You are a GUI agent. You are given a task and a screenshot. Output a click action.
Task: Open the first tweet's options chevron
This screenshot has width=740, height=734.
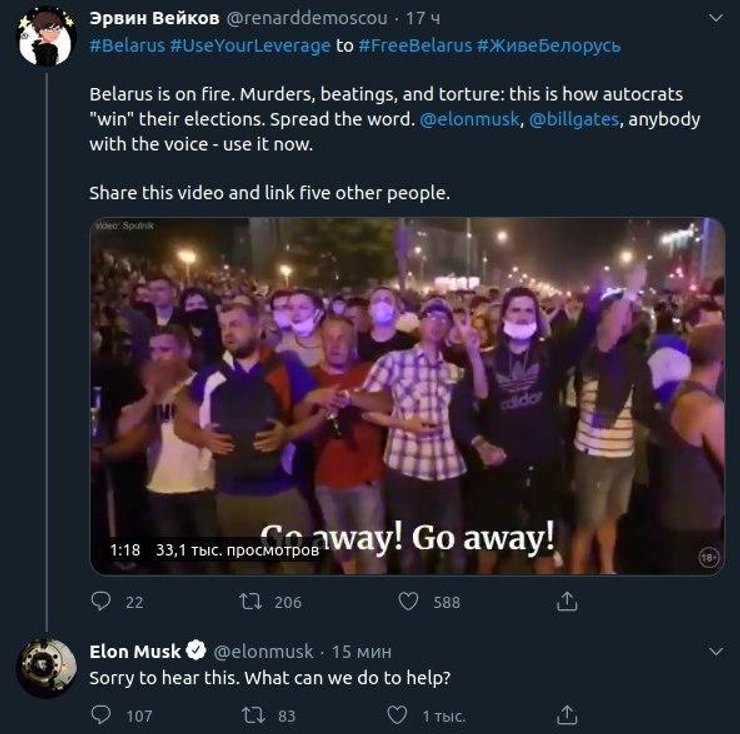click(x=715, y=19)
